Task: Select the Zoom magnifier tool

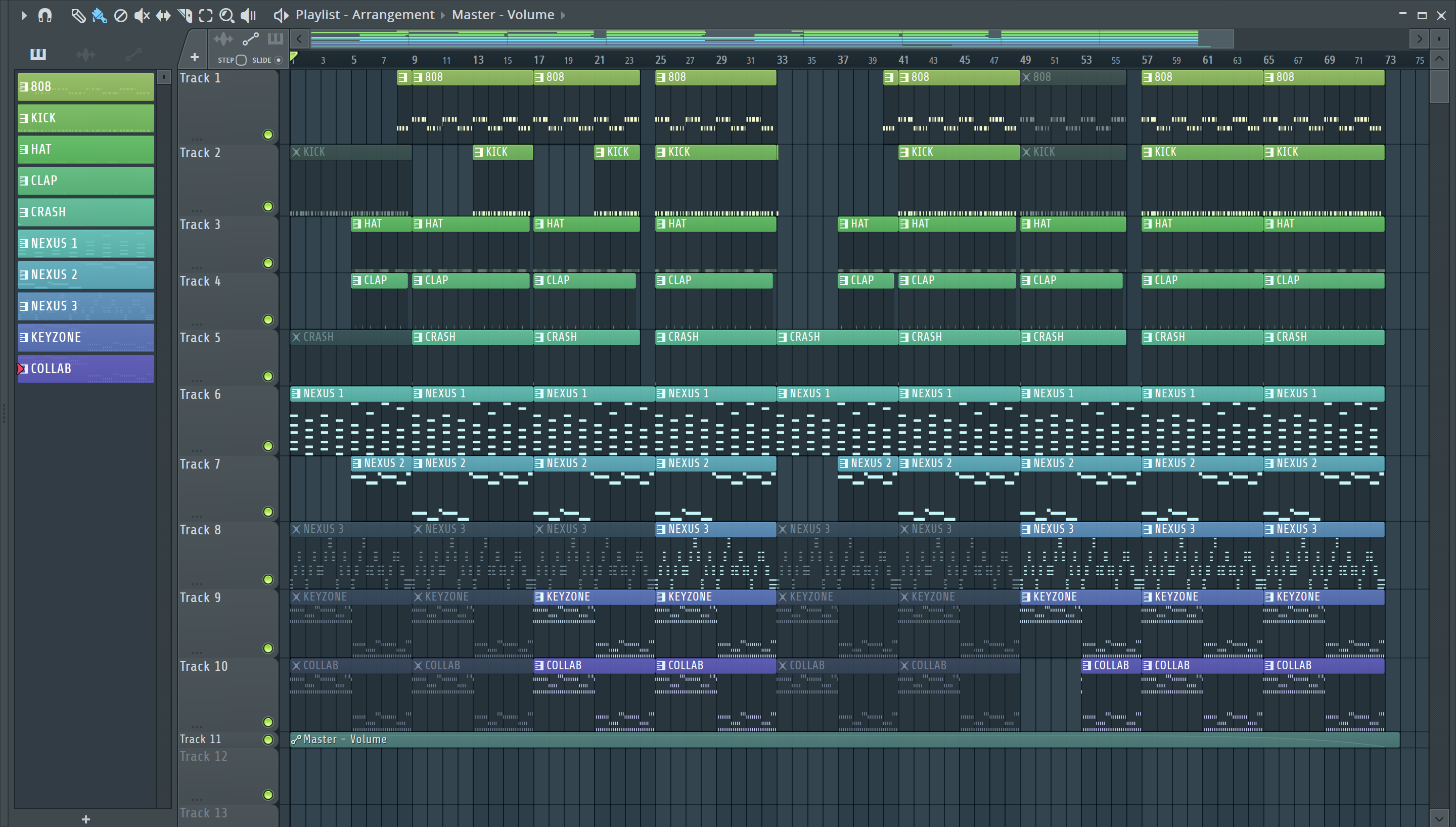Action: [x=226, y=15]
